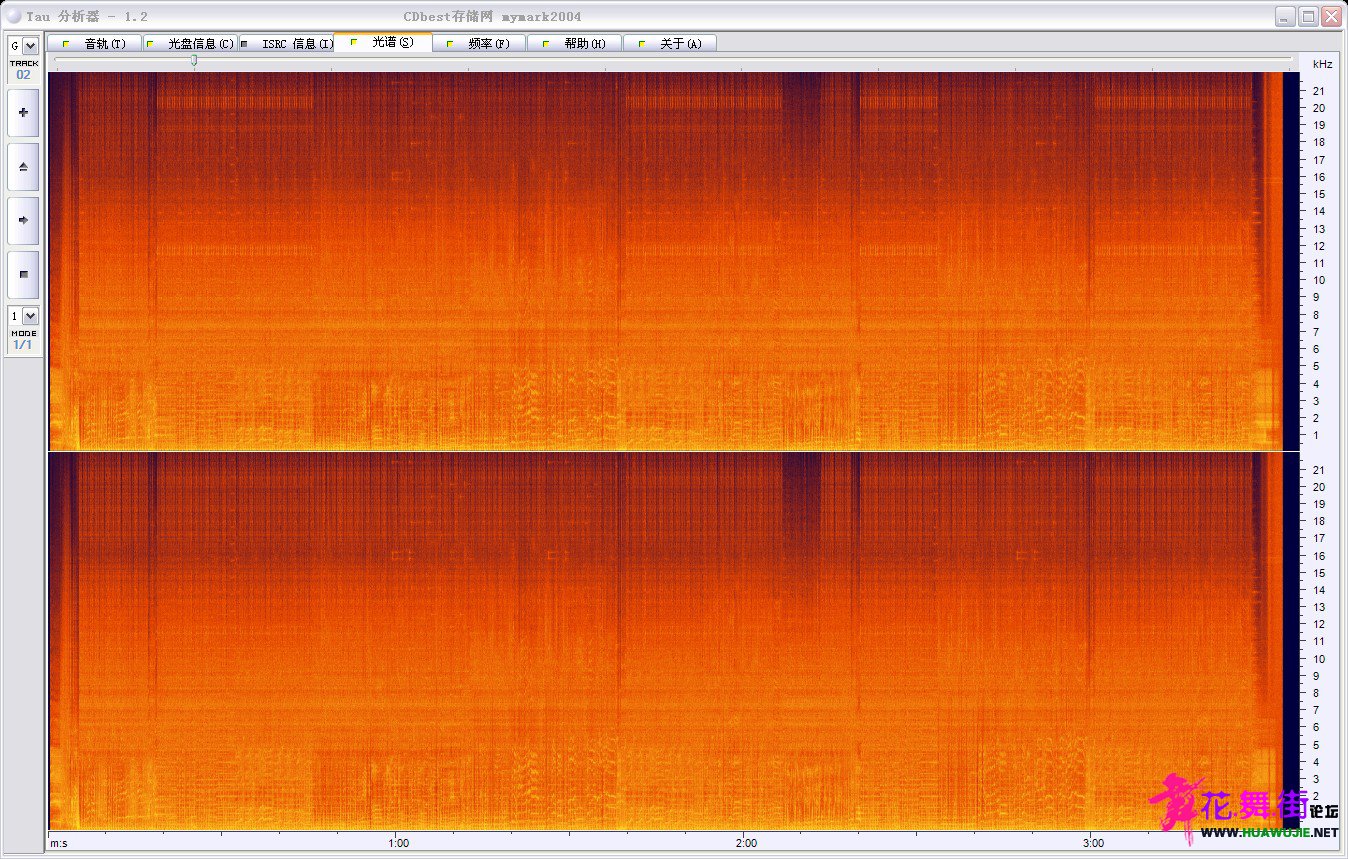Select the 光谱(S) spectrum tab
The width and height of the screenshot is (1348, 859).
pos(383,42)
